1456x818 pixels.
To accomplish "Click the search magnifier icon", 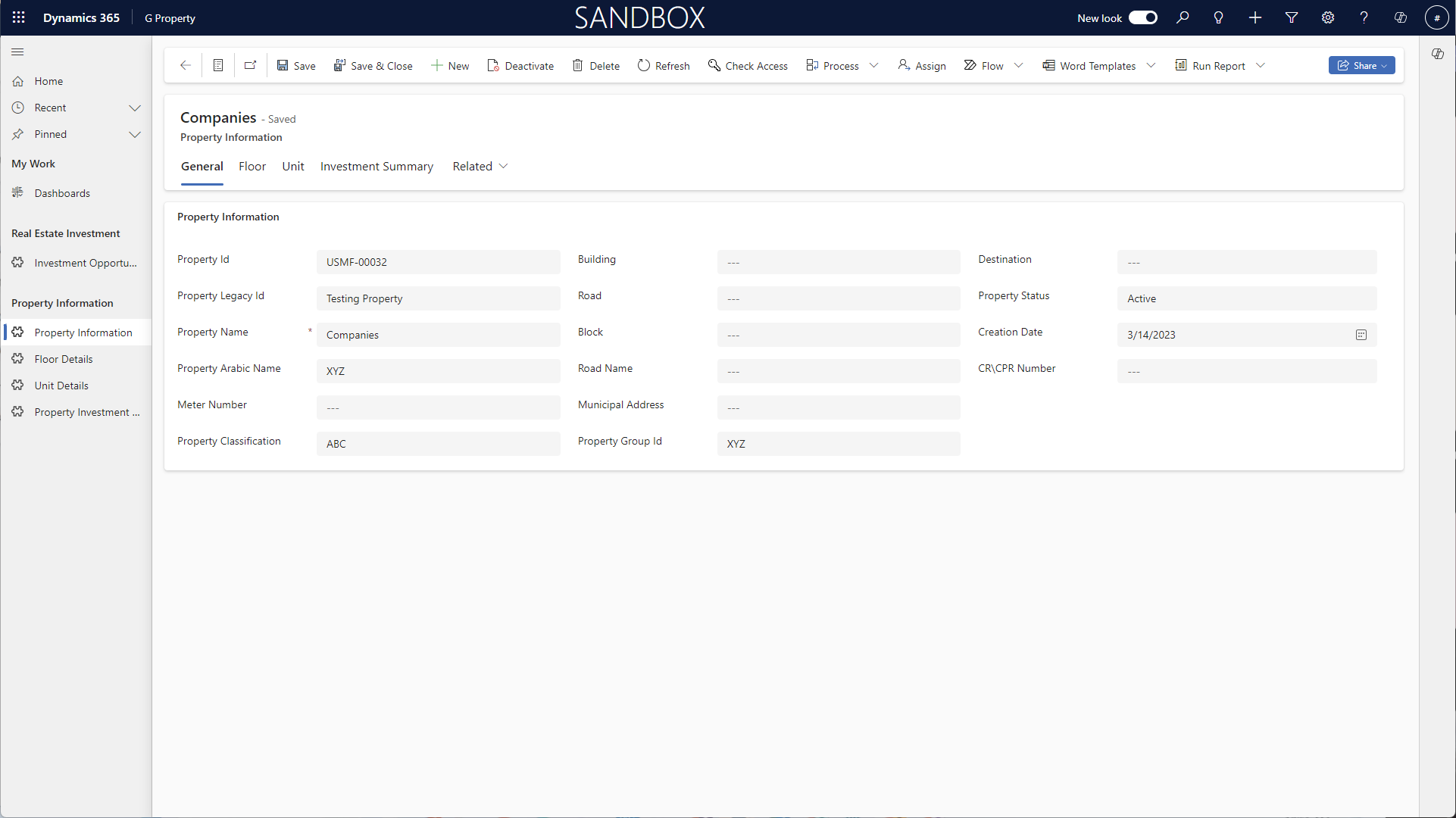I will click(x=1183, y=17).
